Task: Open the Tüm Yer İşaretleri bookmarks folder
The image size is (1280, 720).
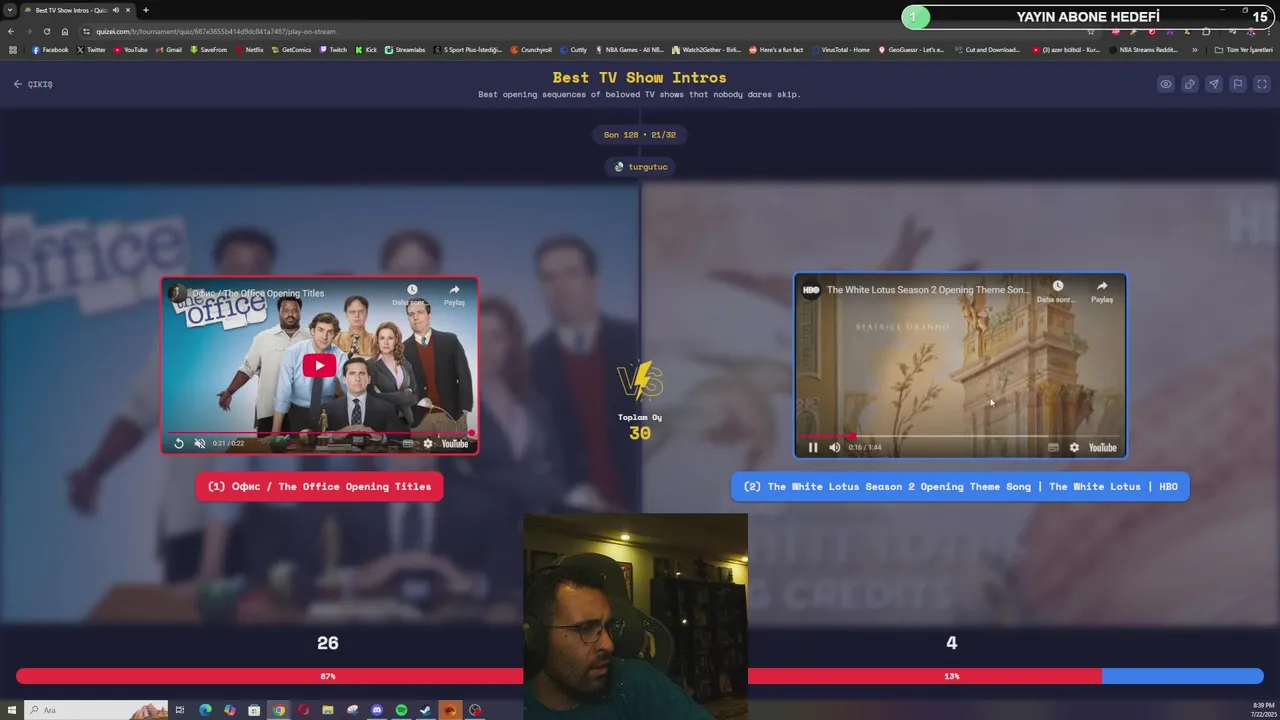Action: pos(1243,50)
